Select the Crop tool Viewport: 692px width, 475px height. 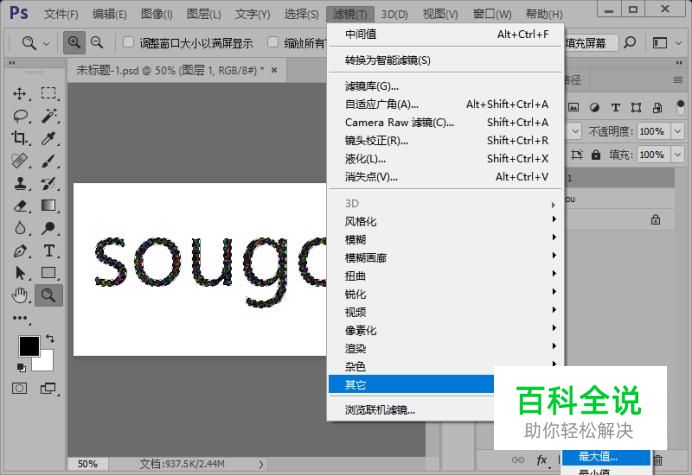coord(19,138)
